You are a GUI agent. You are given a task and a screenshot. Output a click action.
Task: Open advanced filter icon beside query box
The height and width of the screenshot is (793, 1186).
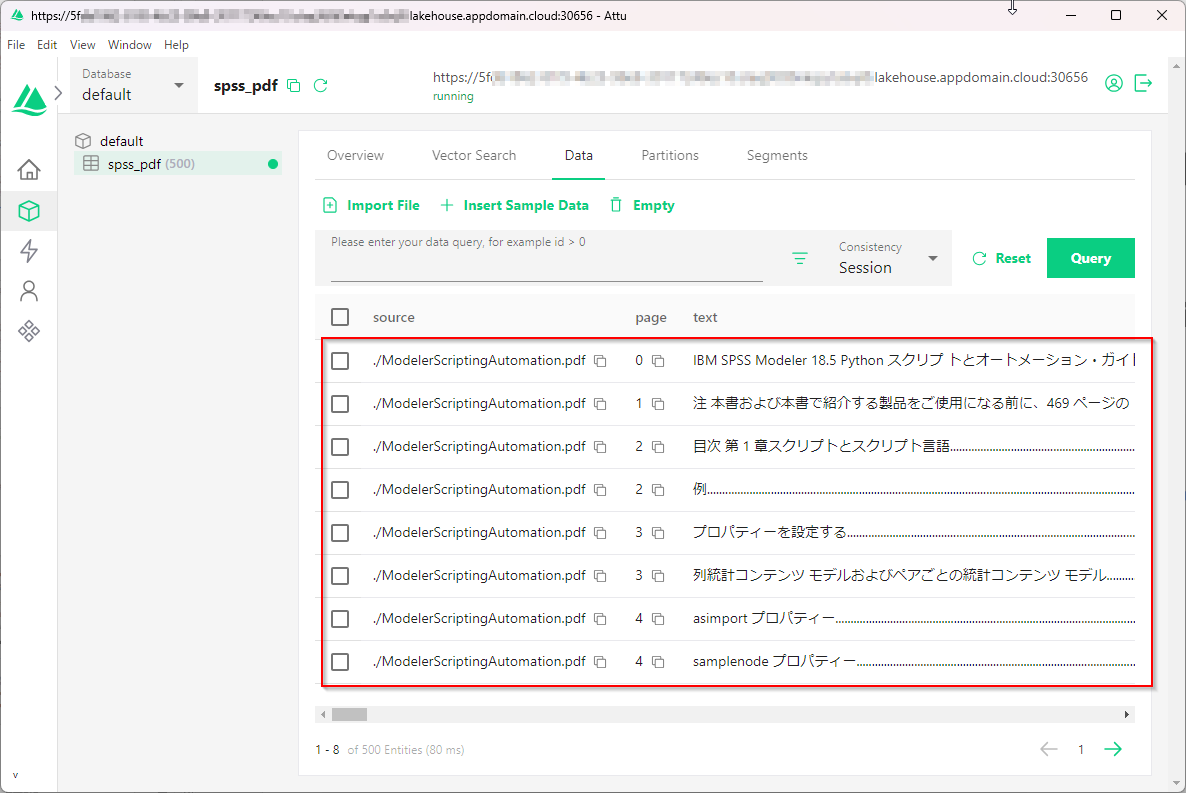click(799, 259)
